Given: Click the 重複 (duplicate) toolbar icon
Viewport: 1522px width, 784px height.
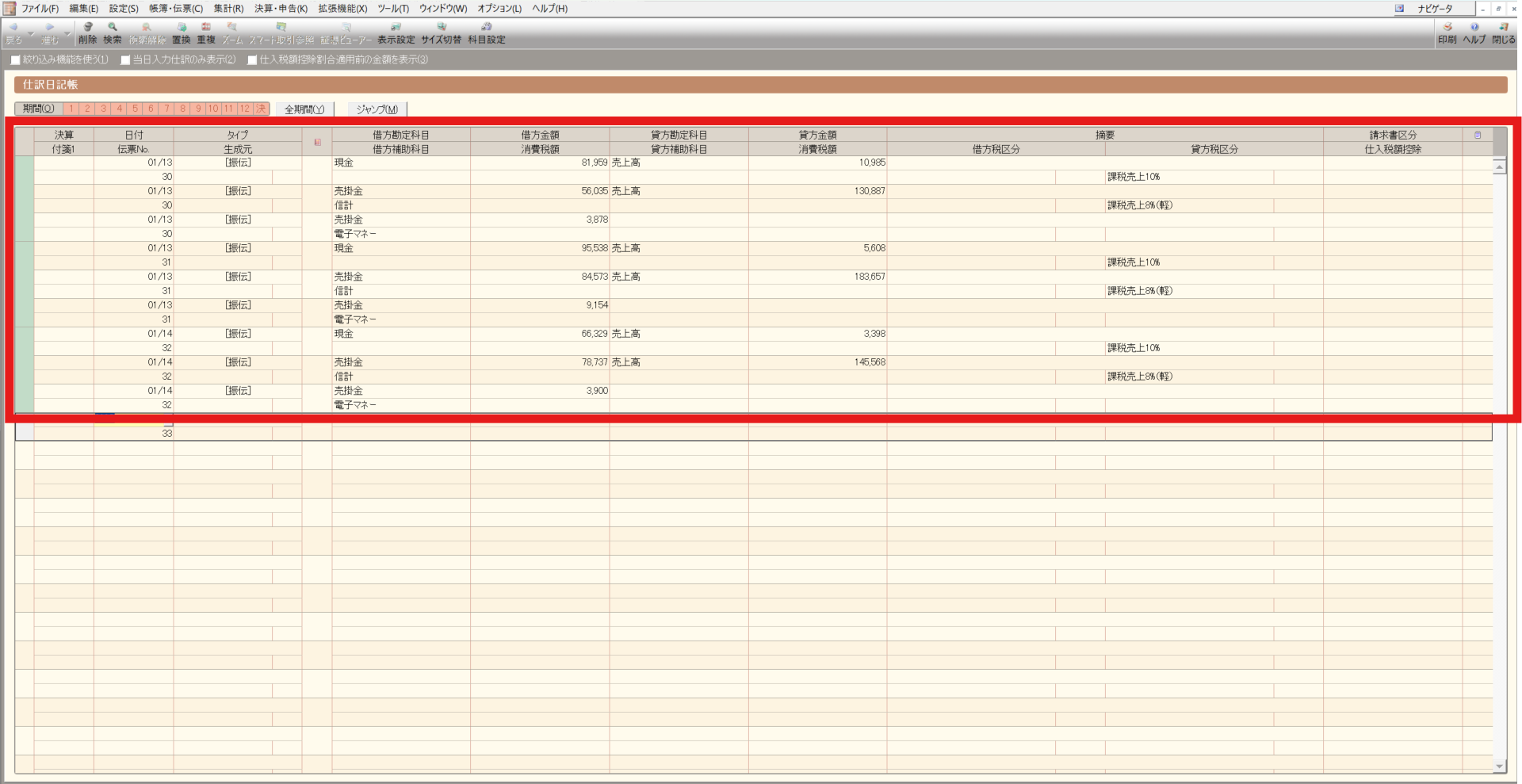Looking at the screenshot, I should tap(206, 33).
